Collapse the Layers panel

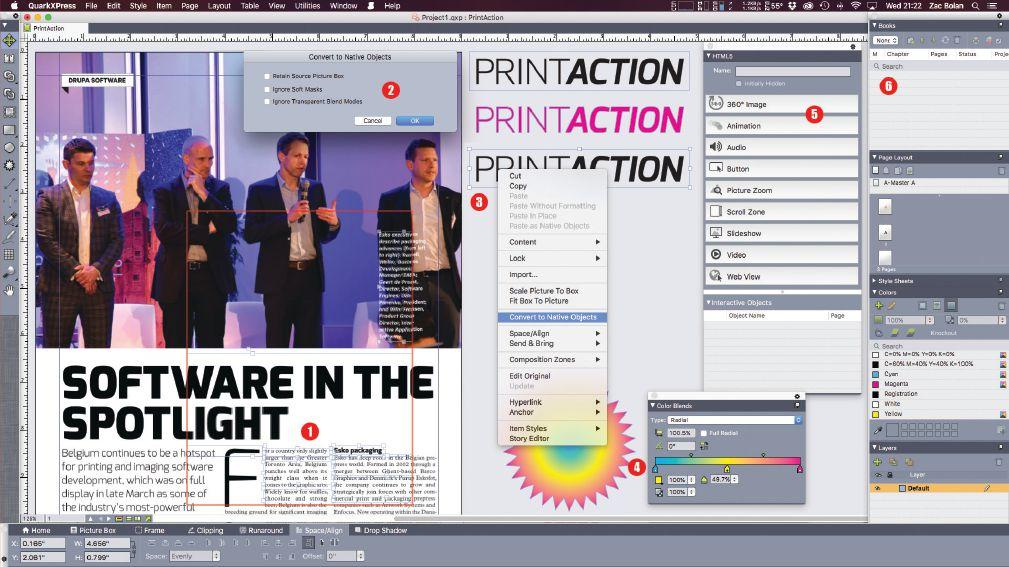(x=875, y=447)
